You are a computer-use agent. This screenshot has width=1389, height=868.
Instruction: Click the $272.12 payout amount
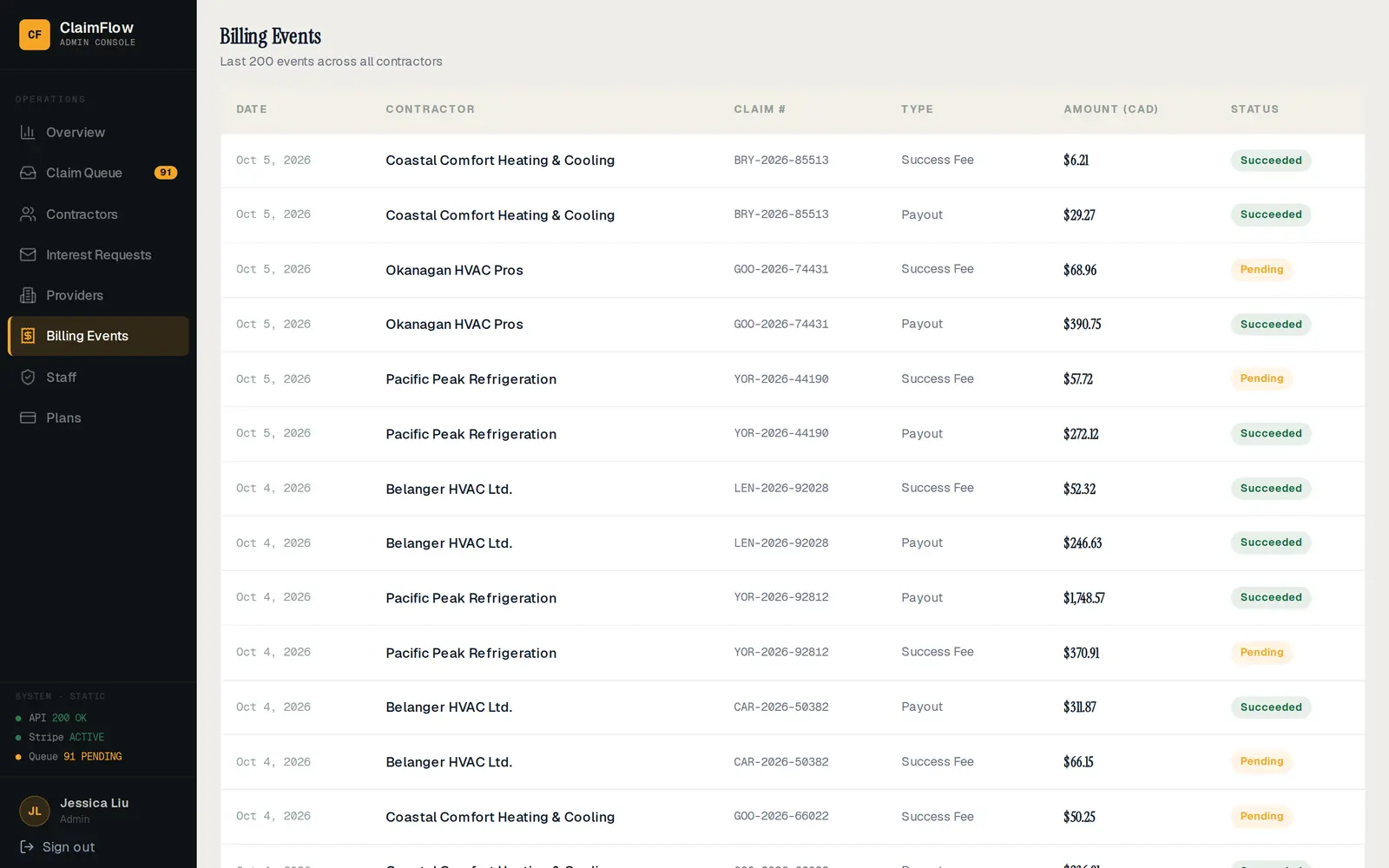tap(1081, 434)
